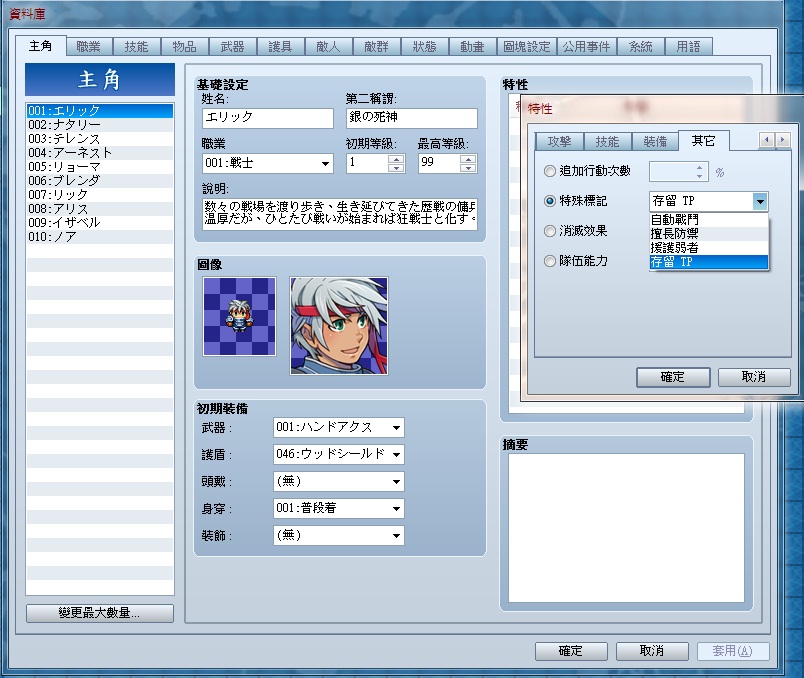Switch to the 技能 database tab

[136, 47]
